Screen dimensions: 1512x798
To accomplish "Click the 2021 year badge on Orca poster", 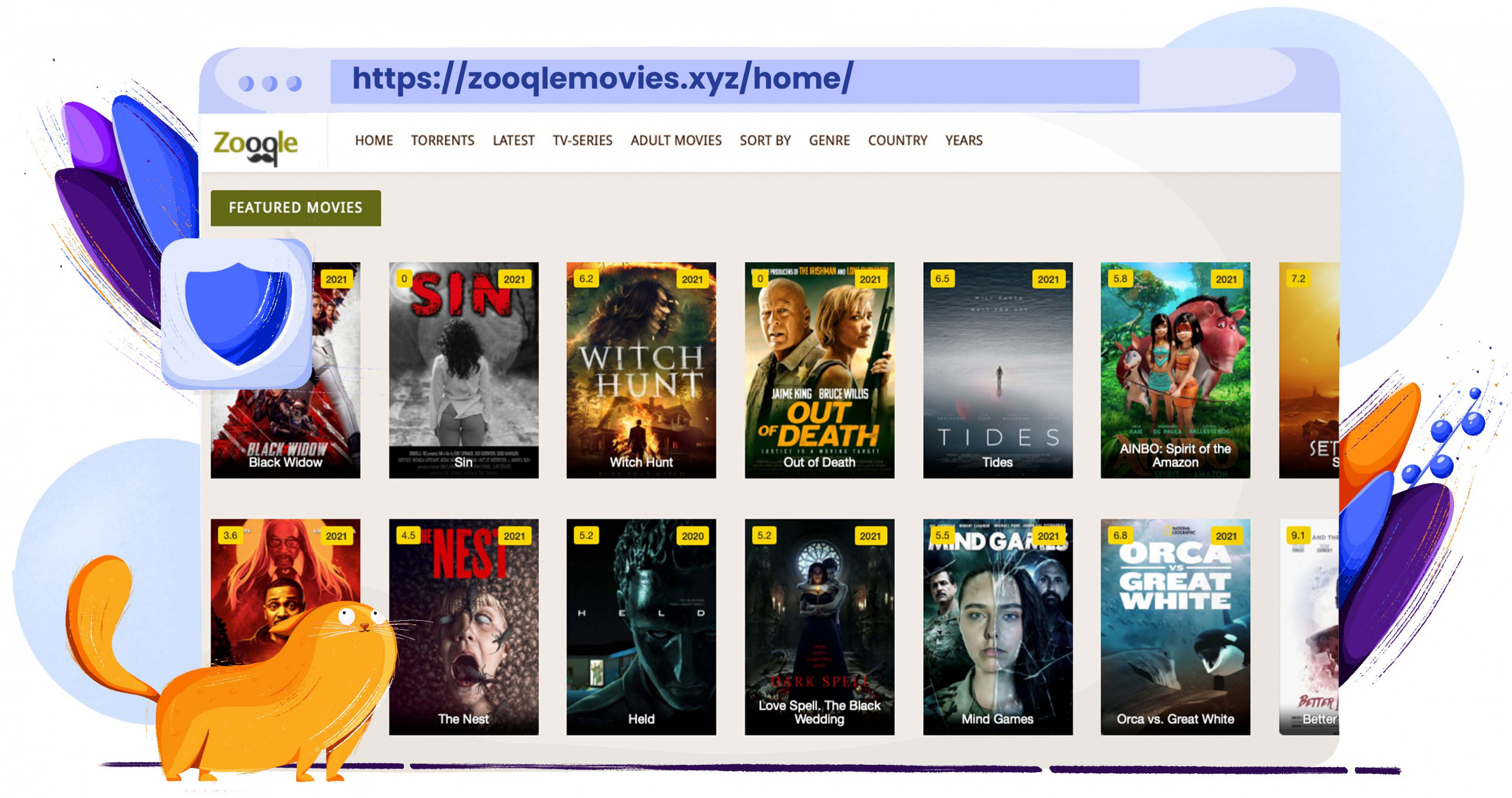I will 1226,536.
